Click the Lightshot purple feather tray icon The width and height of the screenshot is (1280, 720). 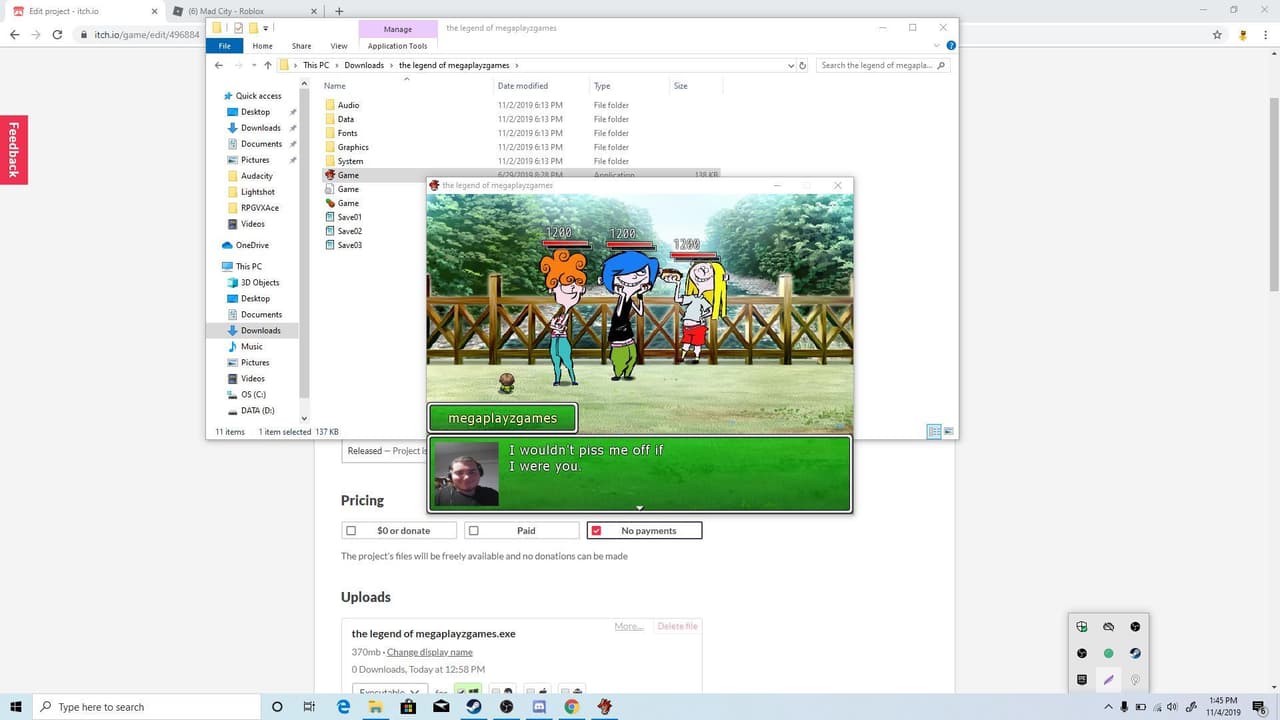click(x=1108, y=680)
